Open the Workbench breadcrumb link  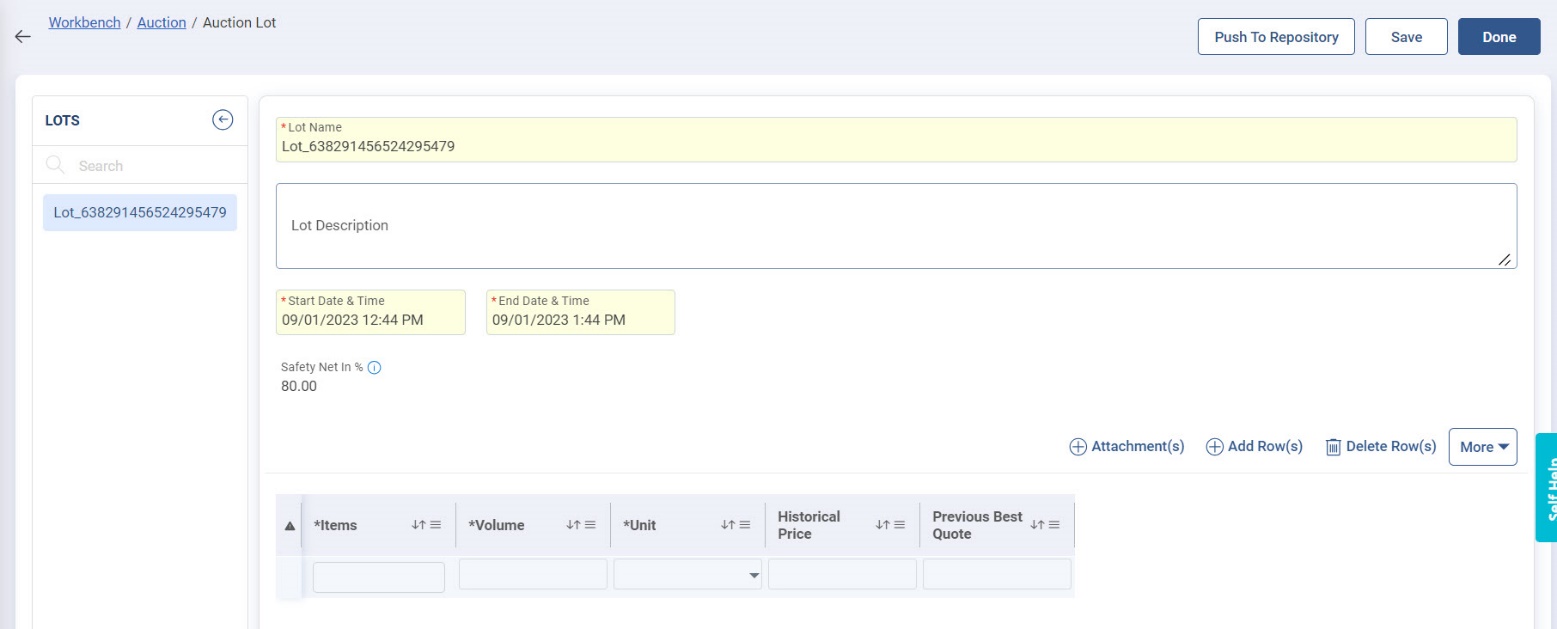pyautogui.click(x=84, y=22)
